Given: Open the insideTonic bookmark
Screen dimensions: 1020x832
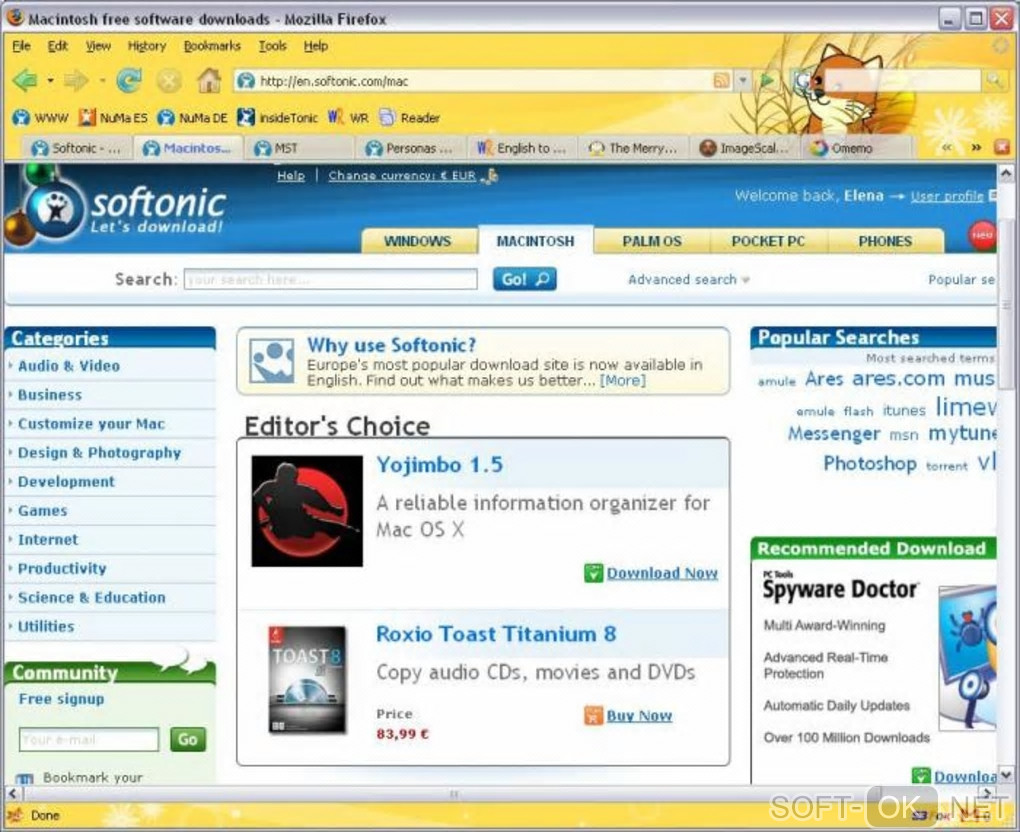Looking at the screenshot, I should coord(277,118).
